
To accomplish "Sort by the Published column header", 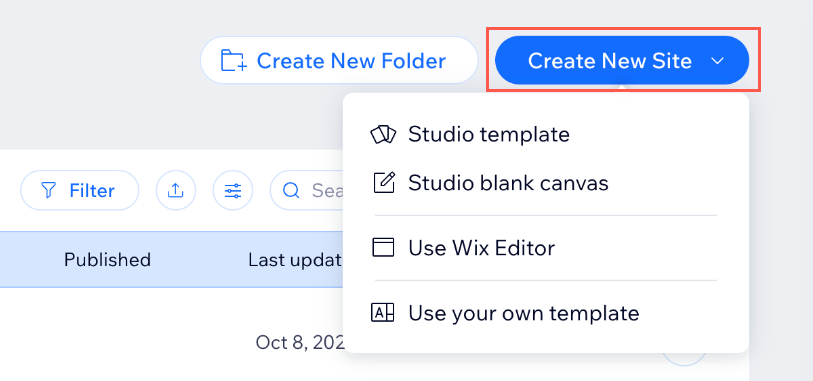I will click(x=107, y=260).
